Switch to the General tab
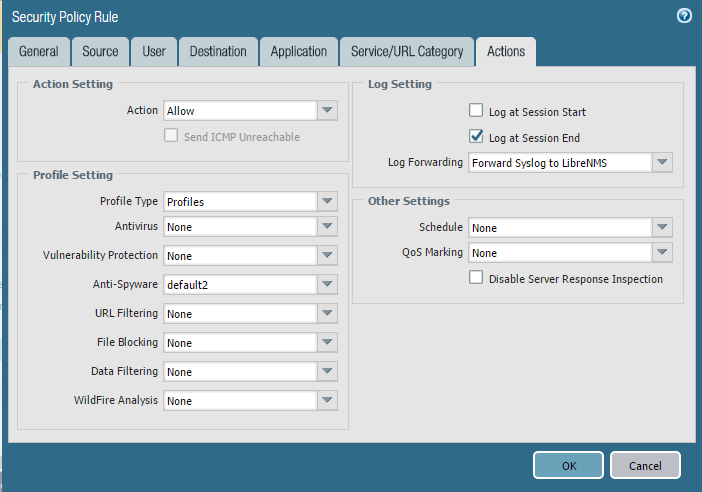This screenshot has width=702, height=492. 39,52
